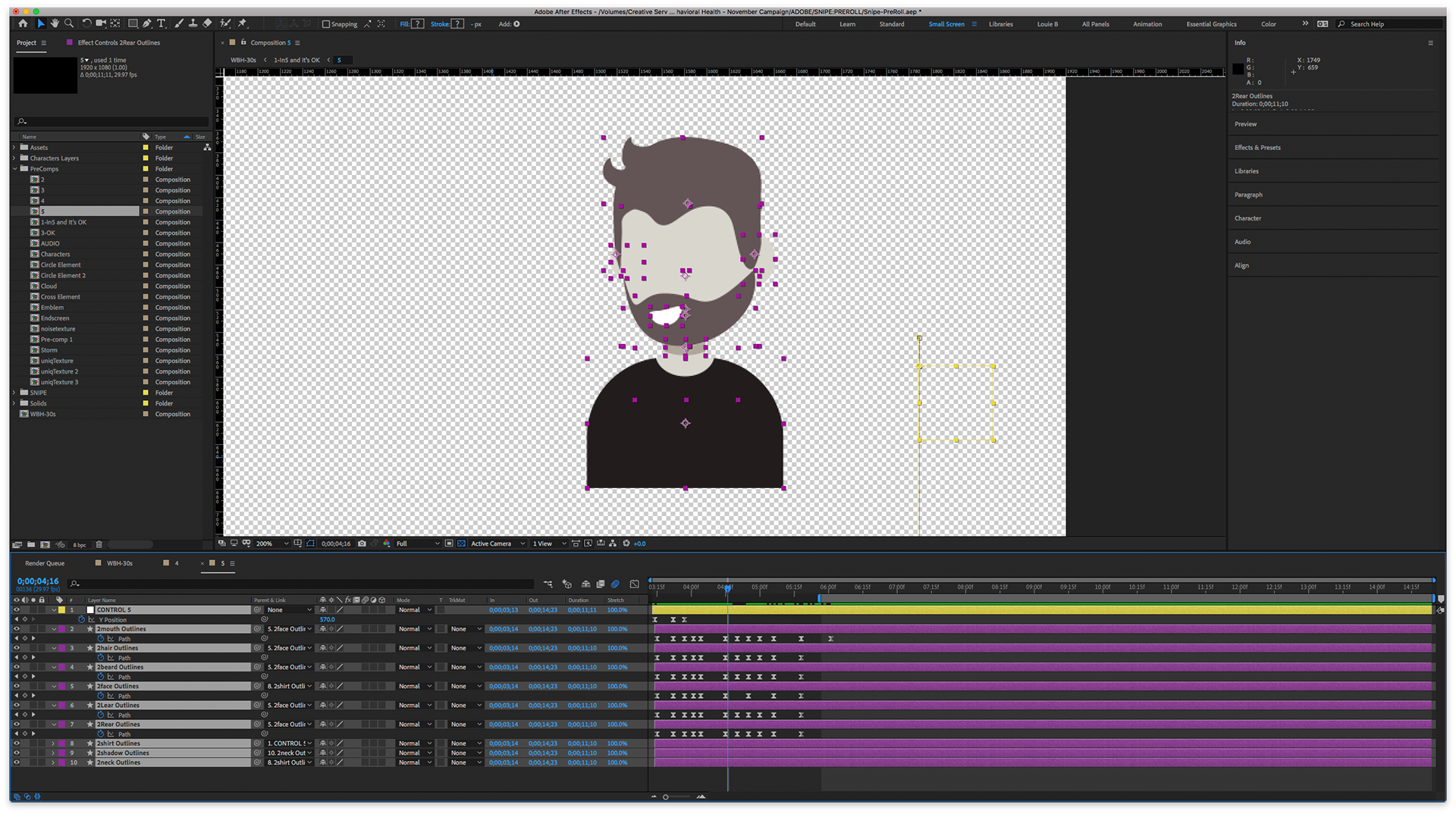Select the Pen tool
Image resolution: width=1456 pixels, height=814 pixels.
point(147,23)
